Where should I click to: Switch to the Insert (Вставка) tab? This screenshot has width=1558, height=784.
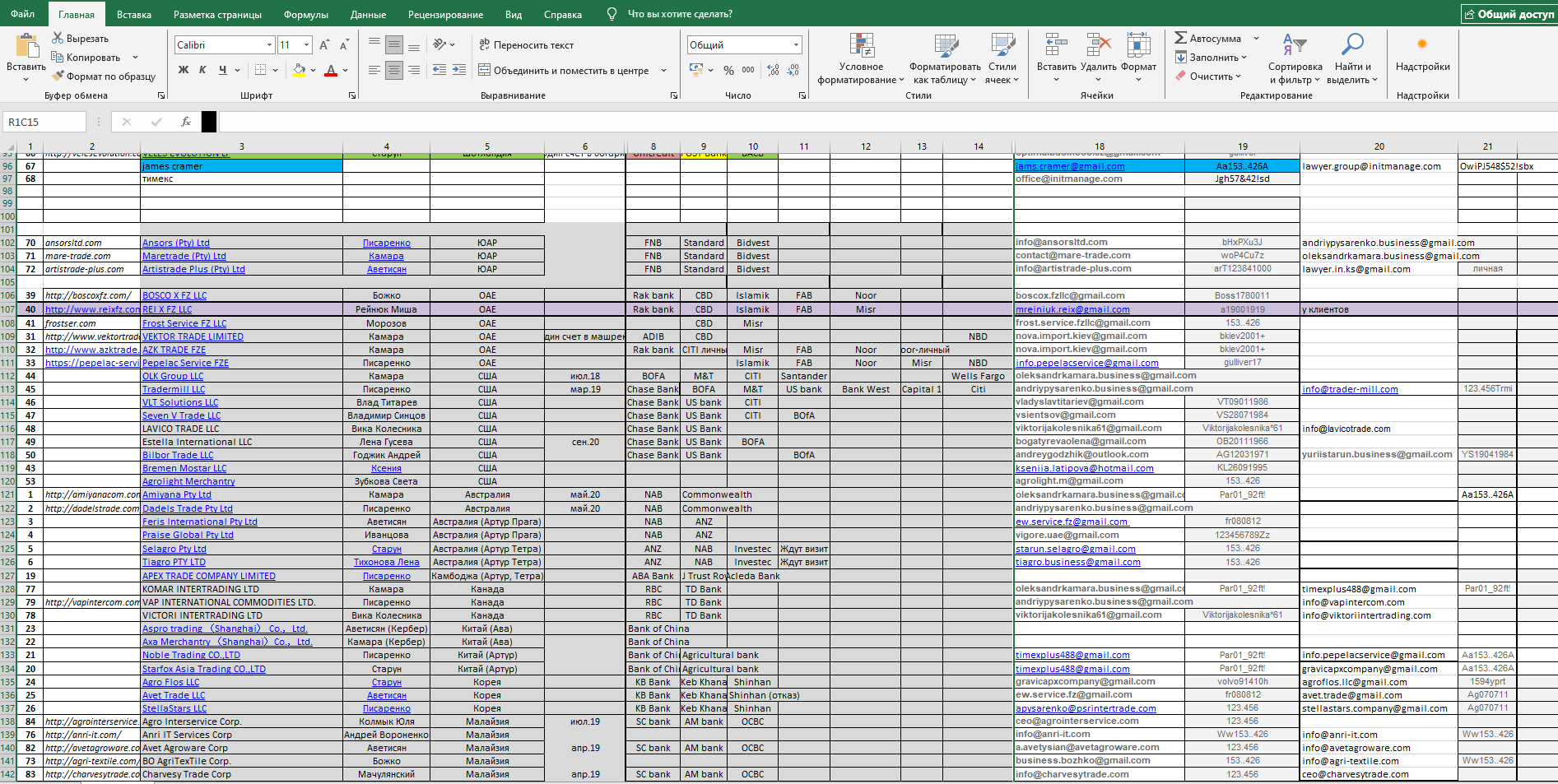point(134,14)
